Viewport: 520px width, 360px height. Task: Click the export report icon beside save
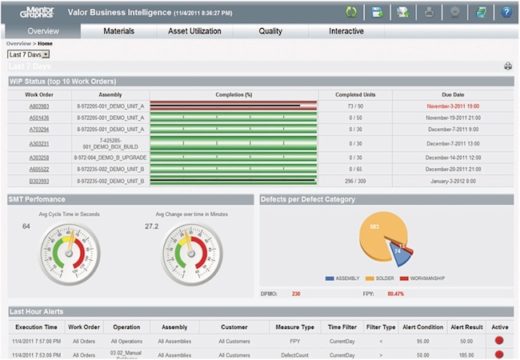click(x=403, y=12)
